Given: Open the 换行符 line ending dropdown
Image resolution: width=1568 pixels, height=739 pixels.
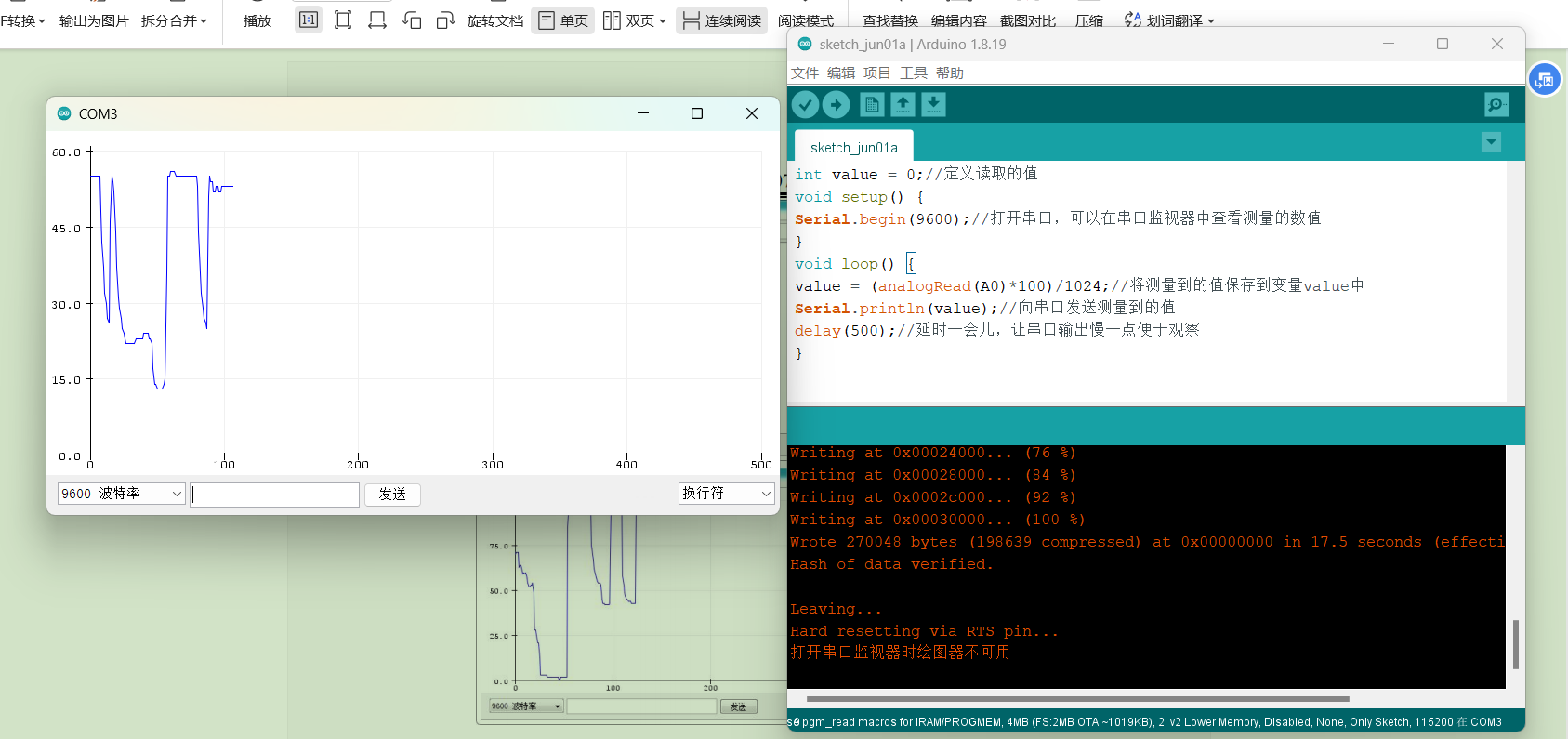Looking at the screenshot, I should tap(727, 494).
